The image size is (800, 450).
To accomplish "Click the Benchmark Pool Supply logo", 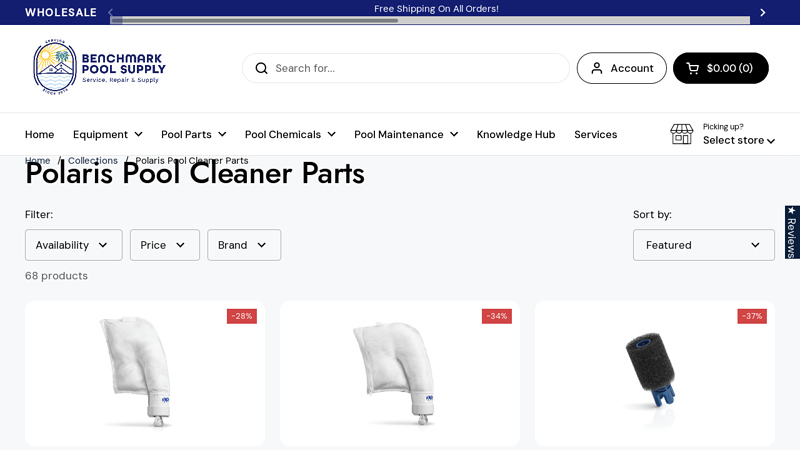I will (x=99, y=67).
